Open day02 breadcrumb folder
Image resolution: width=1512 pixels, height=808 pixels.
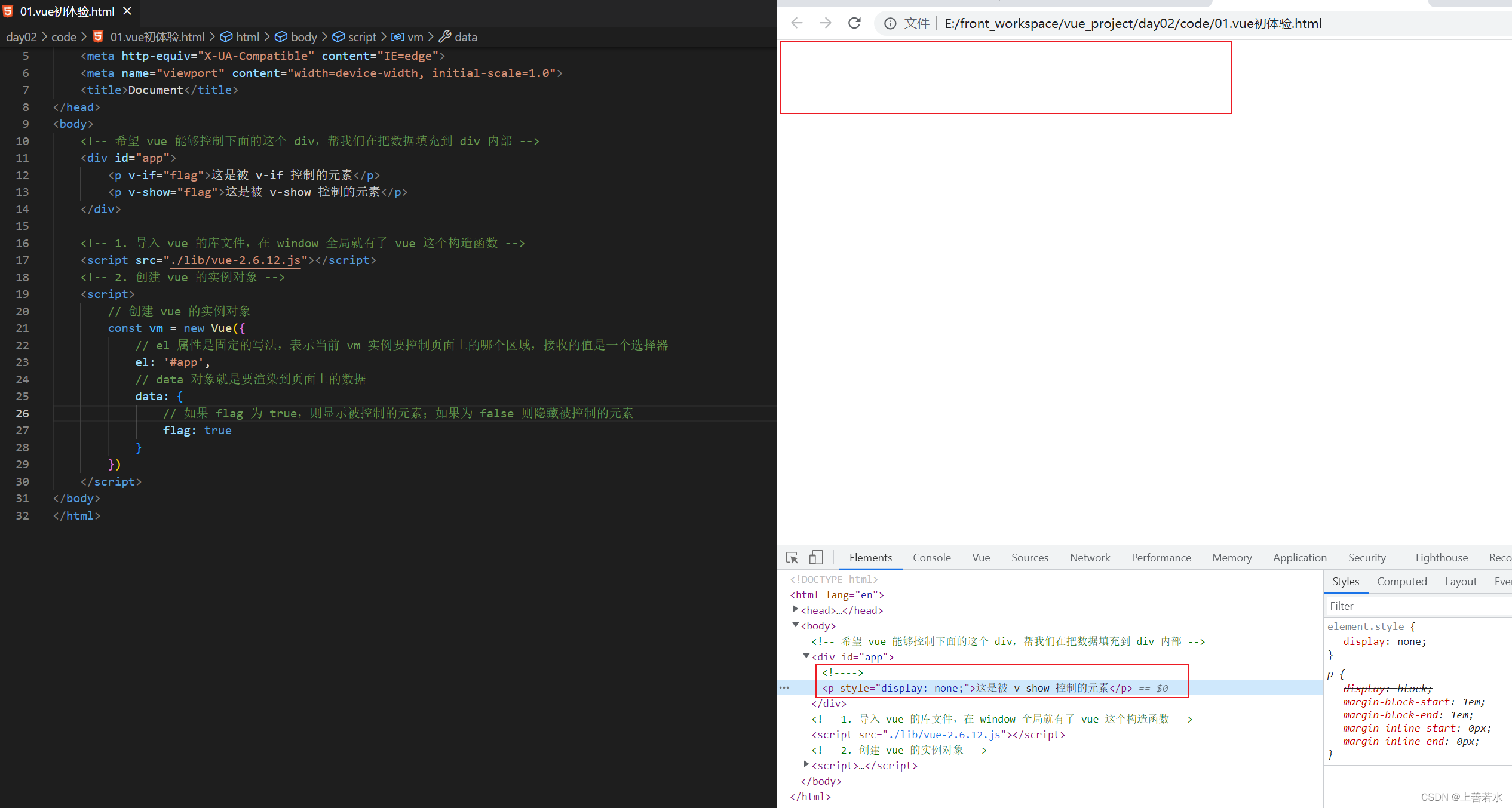coord(21,37)
